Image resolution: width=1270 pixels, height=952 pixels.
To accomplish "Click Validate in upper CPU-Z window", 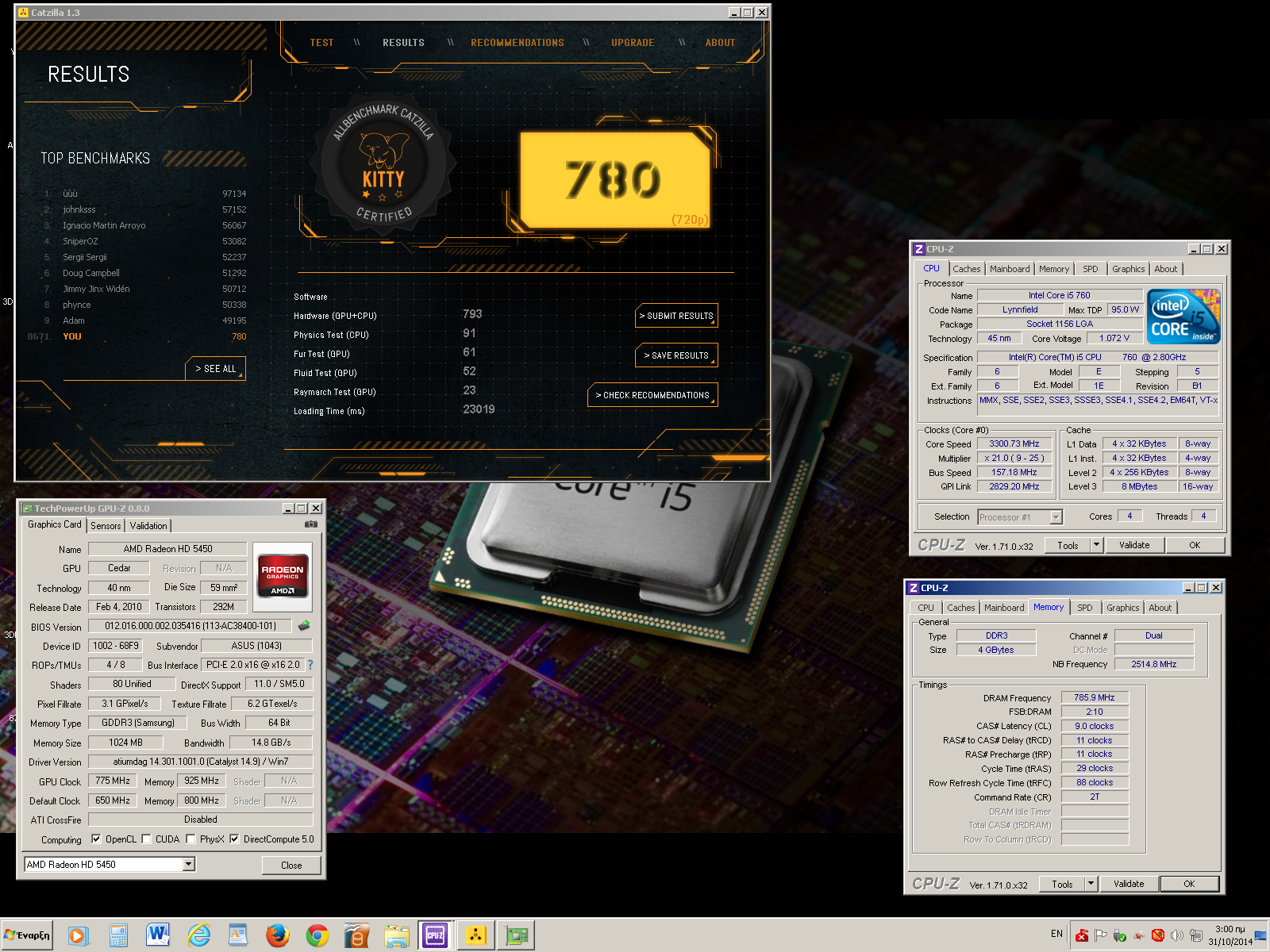I will tap(1134, 545).
